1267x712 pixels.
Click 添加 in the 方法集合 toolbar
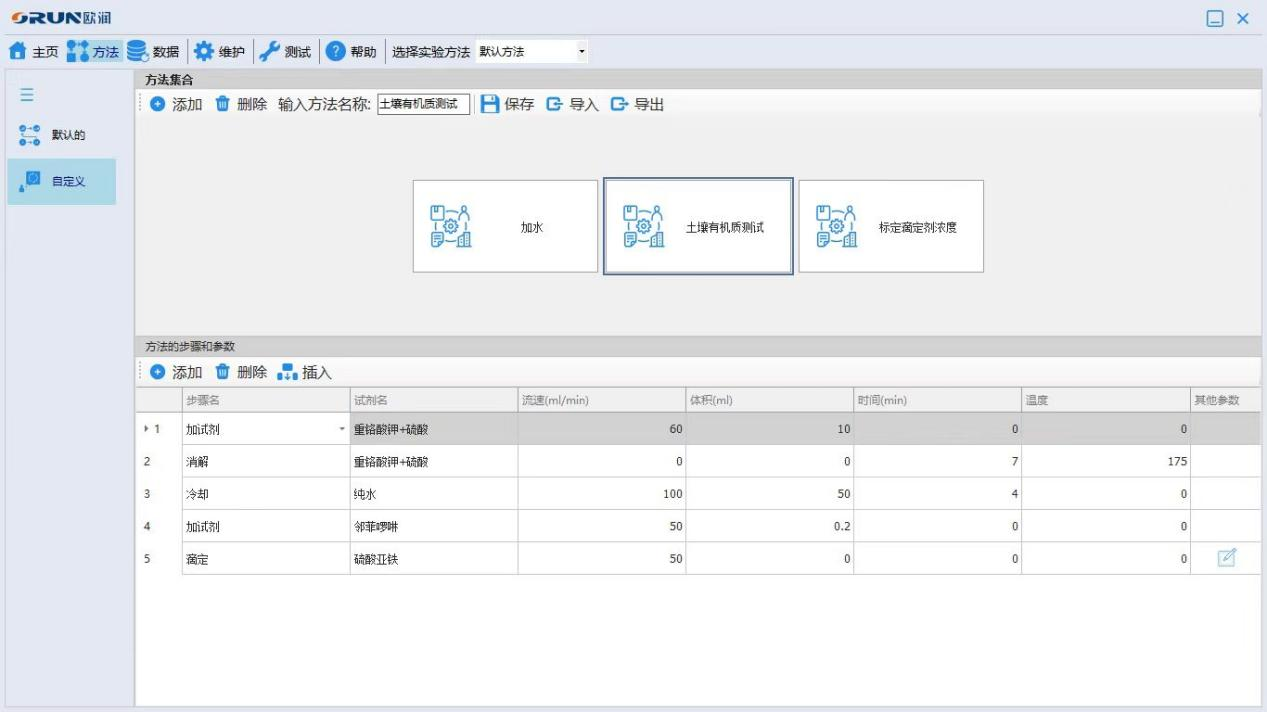(176, 104)
